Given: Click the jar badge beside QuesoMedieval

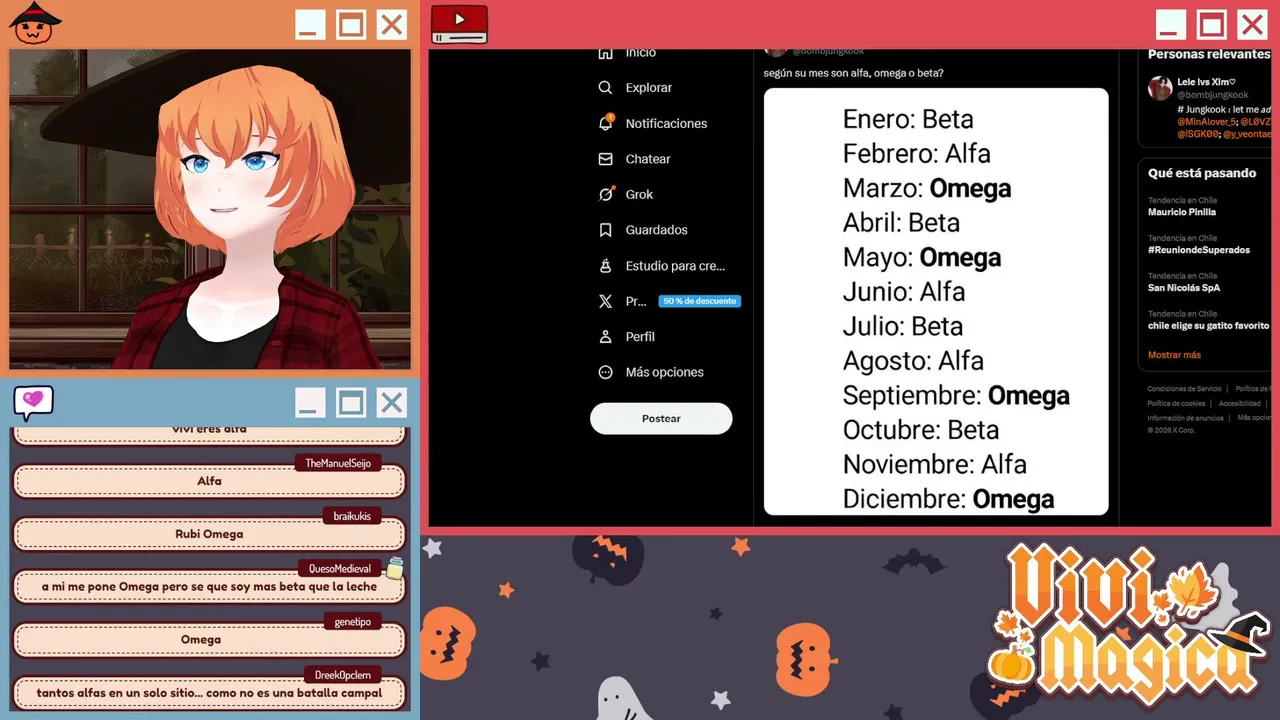Looking at the screenshot, I should 394,568.
